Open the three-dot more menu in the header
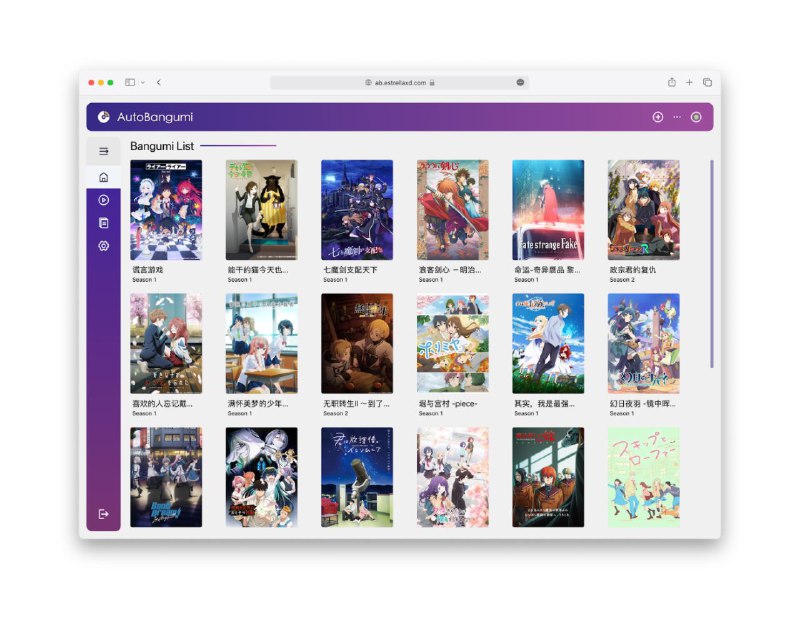The height and width of the screenshot is (626, 800). click(677, 117)
